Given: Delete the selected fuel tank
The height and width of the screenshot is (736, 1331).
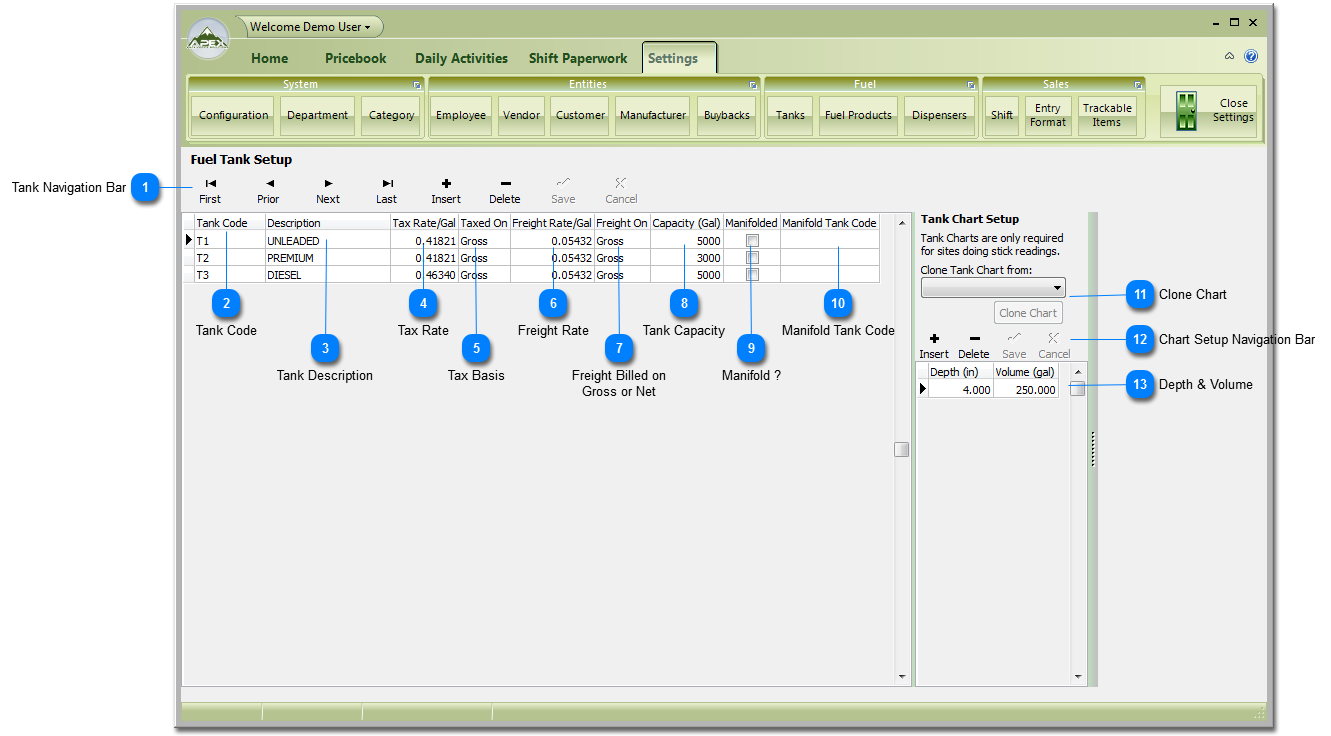Looking at the screenshot, I should pos(505,190).
